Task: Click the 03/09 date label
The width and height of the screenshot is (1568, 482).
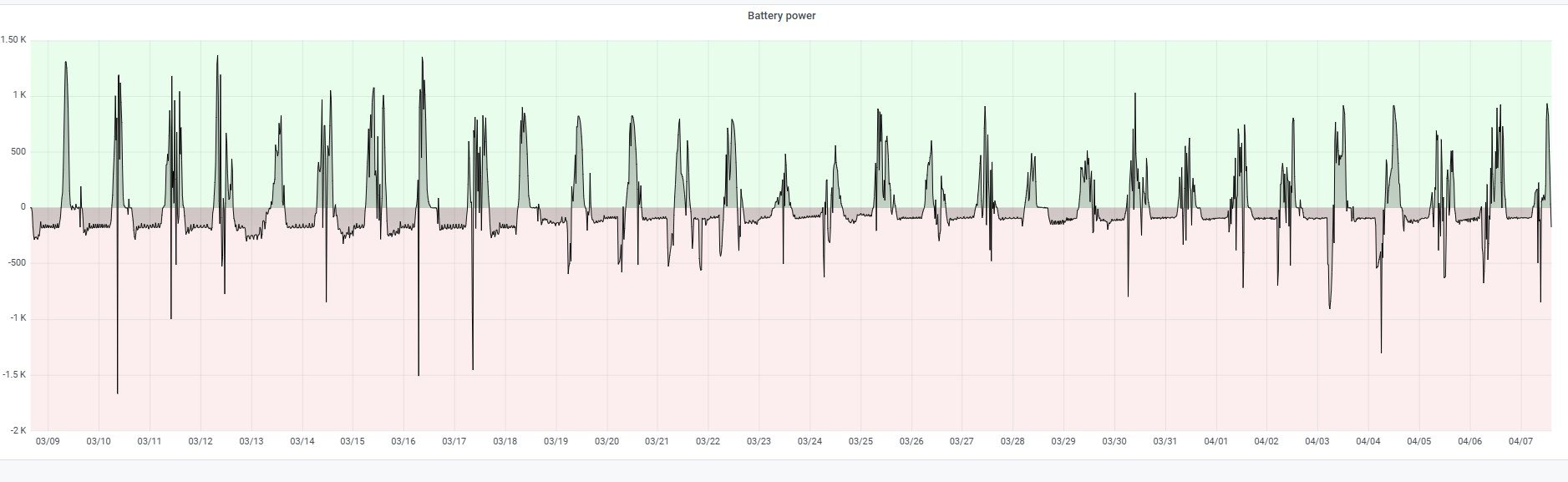Action: pos(48,441)
